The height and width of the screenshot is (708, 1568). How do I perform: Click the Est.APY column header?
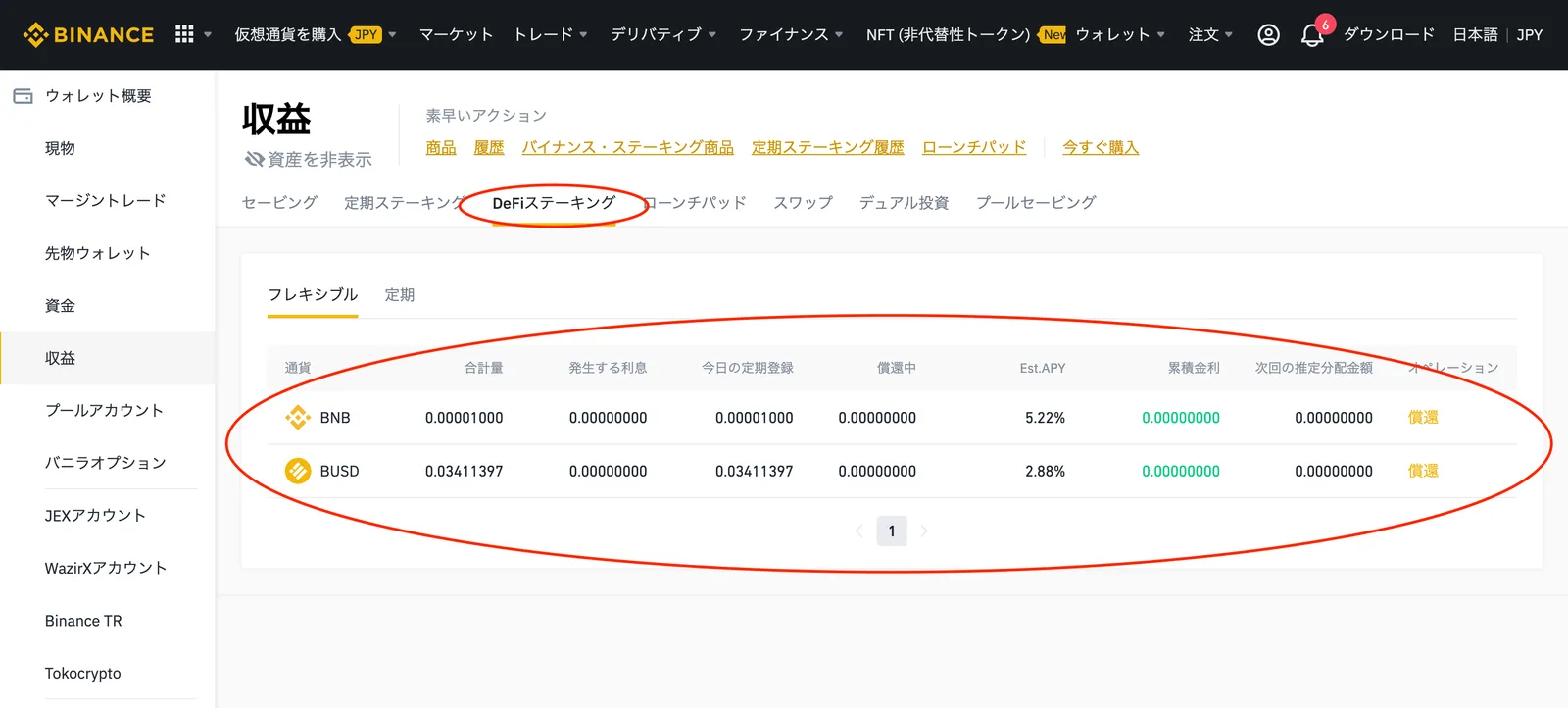[1043, 368]
